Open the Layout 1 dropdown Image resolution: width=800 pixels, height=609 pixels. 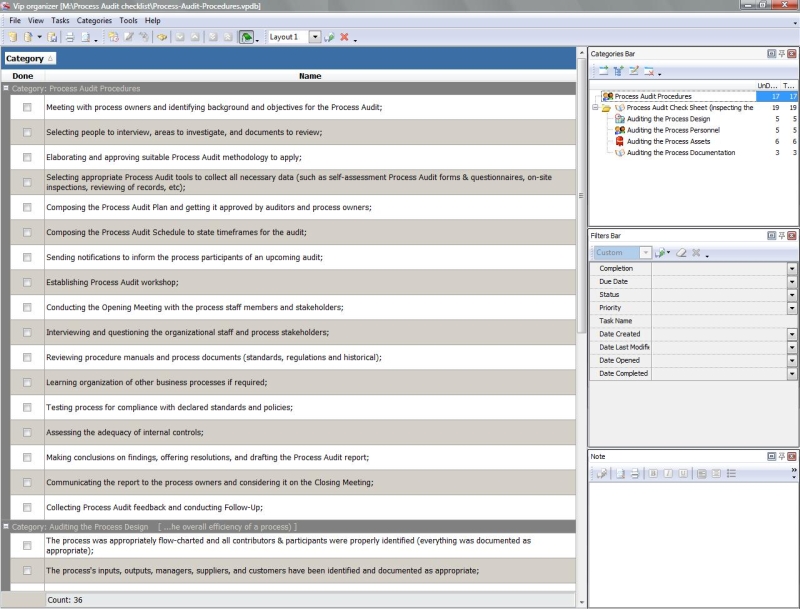coord(314,37)
